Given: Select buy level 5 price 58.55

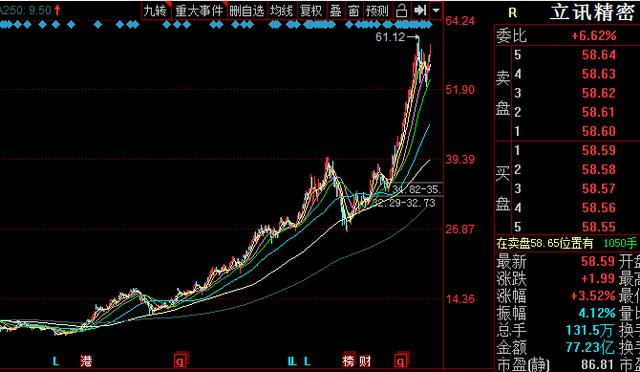Looking at the screenshot, I should tap(599, 227).
